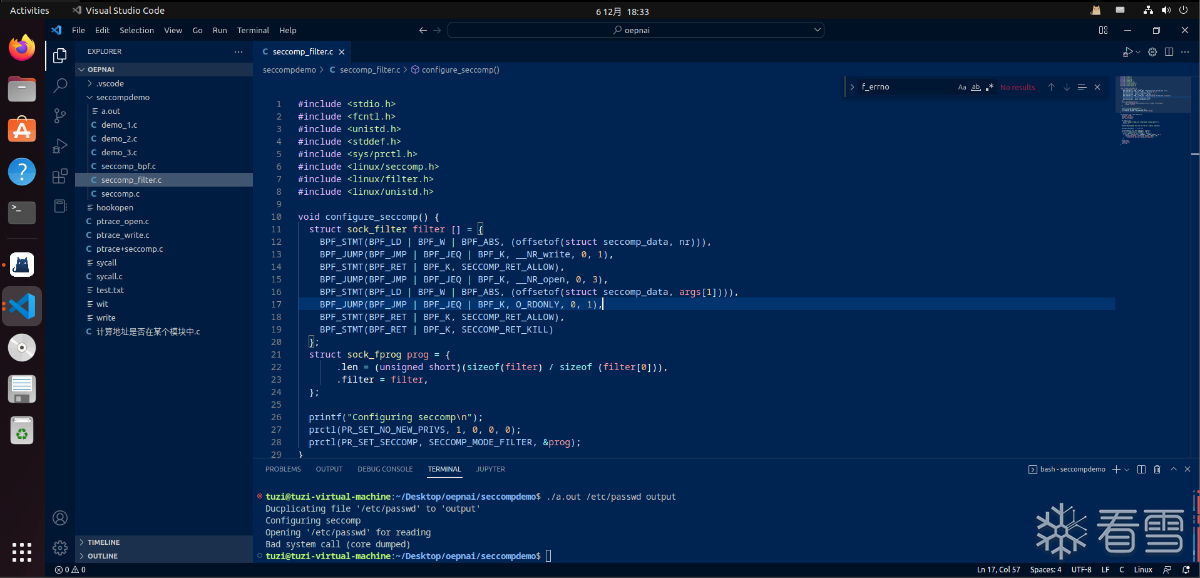Screen dimensions: 1200x578
Task: Open the Extensions view
Action: pyautogui.click(x=60, y=176)
